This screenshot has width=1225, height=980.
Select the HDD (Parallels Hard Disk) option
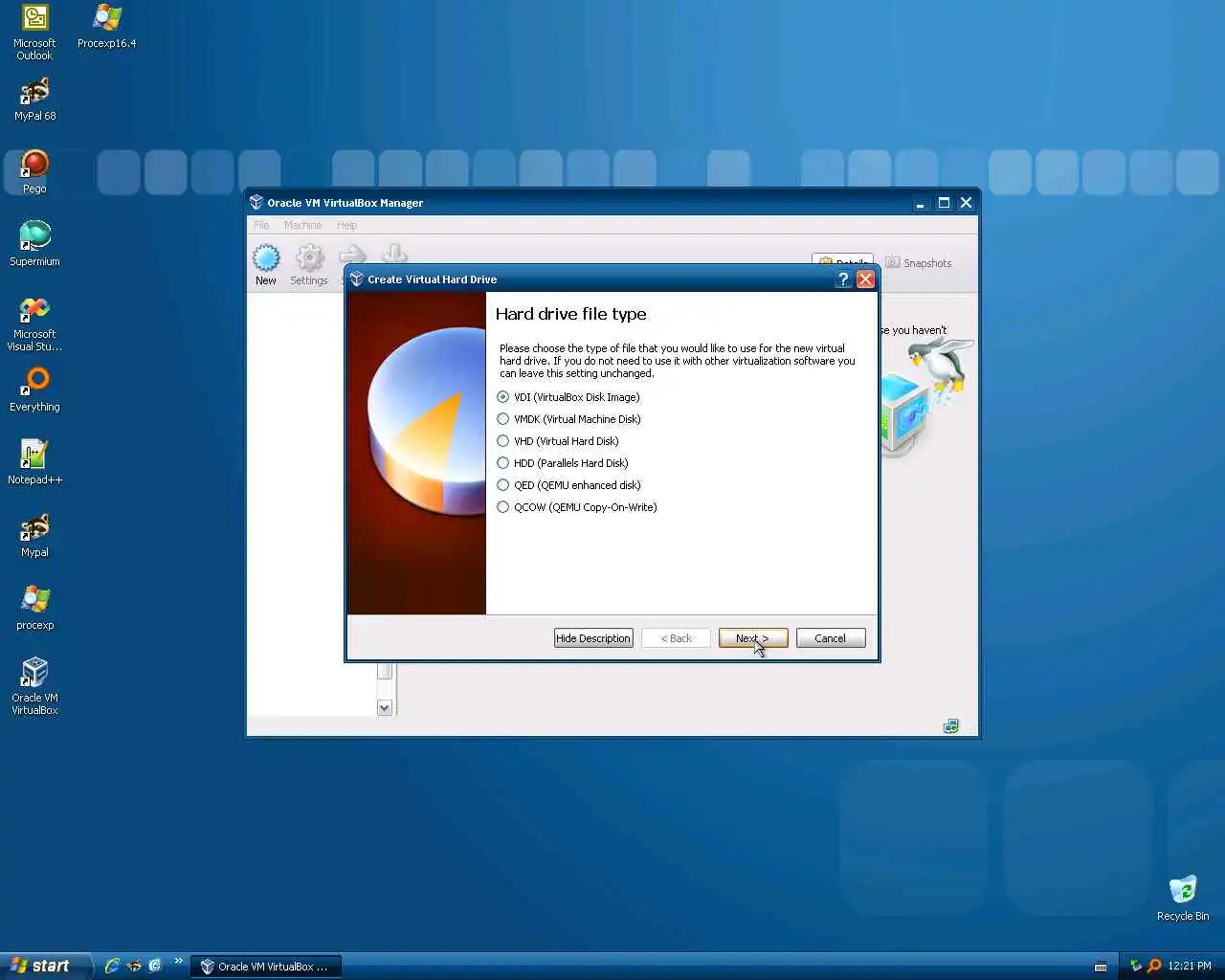click(x=563, y=463)
